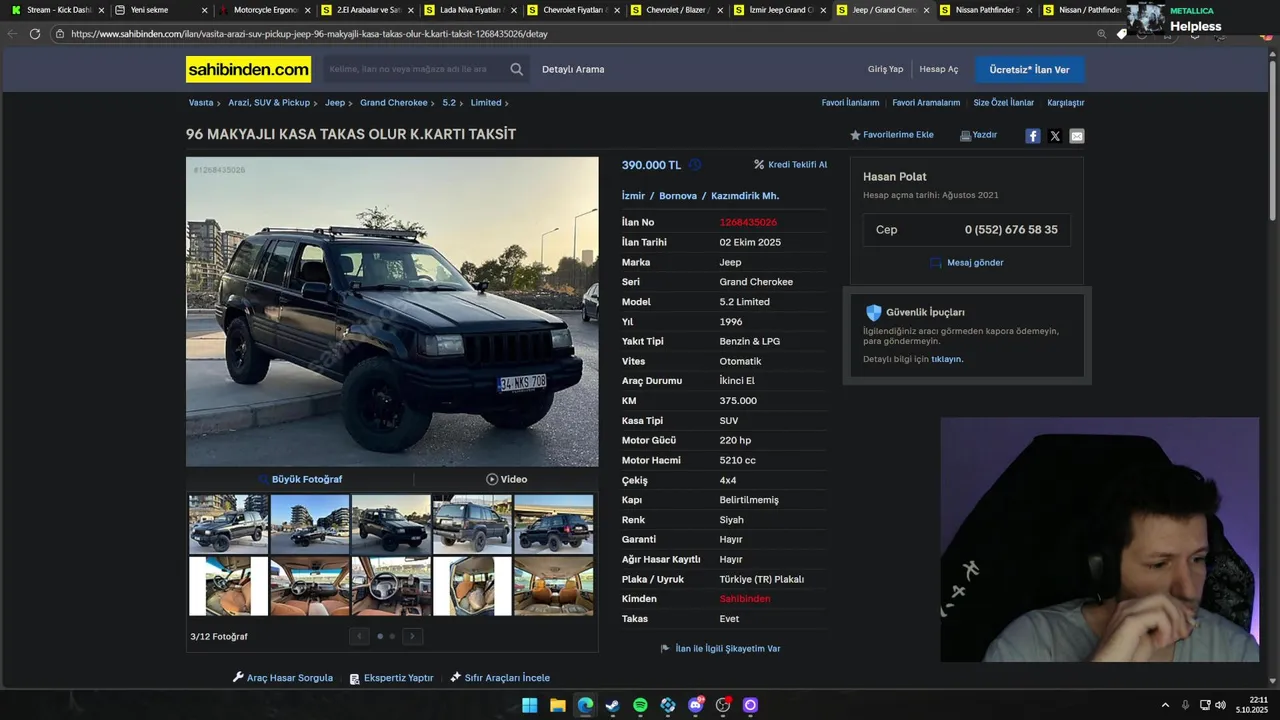Viewport: 1280px width, 720px height.
Task: Switch to Stream - Kick Dashboard tab
Action: click(x=57, y=10)
